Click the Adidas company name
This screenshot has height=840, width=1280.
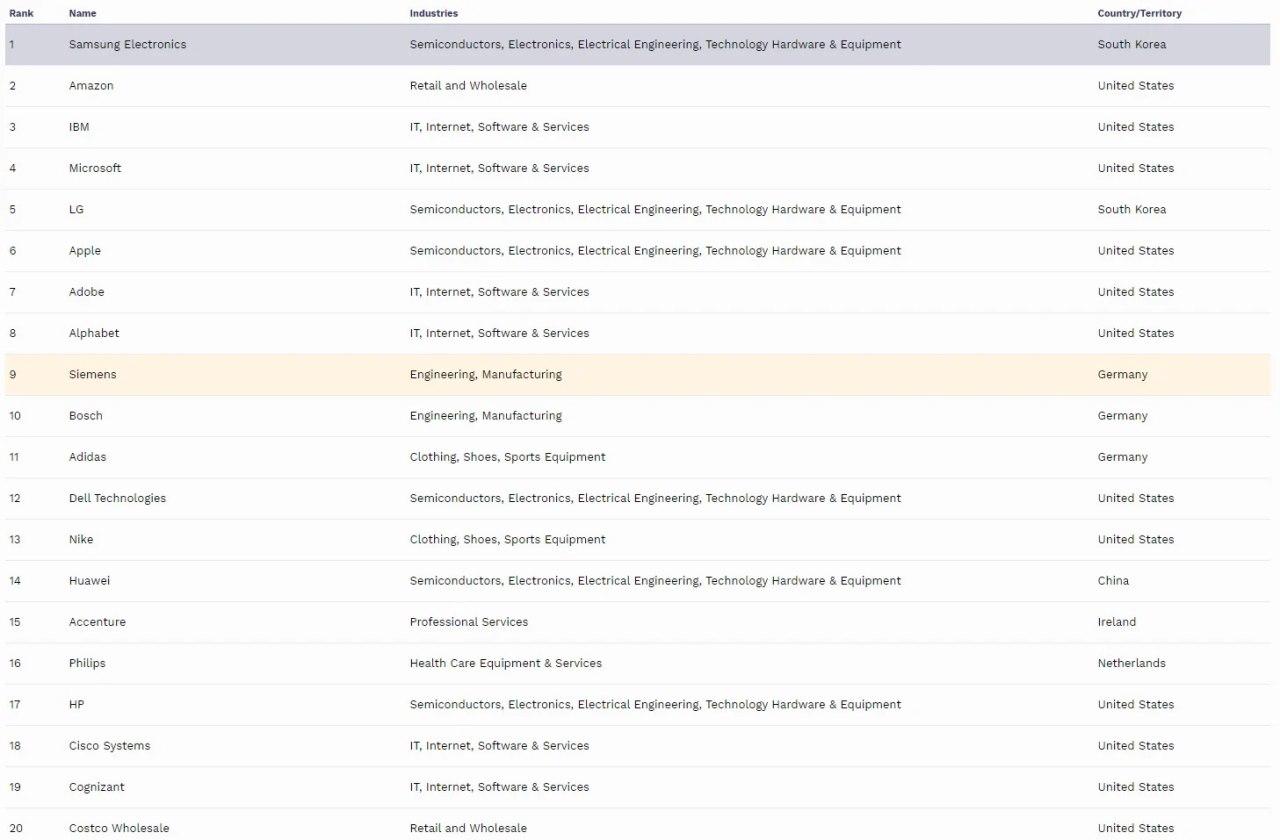click(87, 457)
